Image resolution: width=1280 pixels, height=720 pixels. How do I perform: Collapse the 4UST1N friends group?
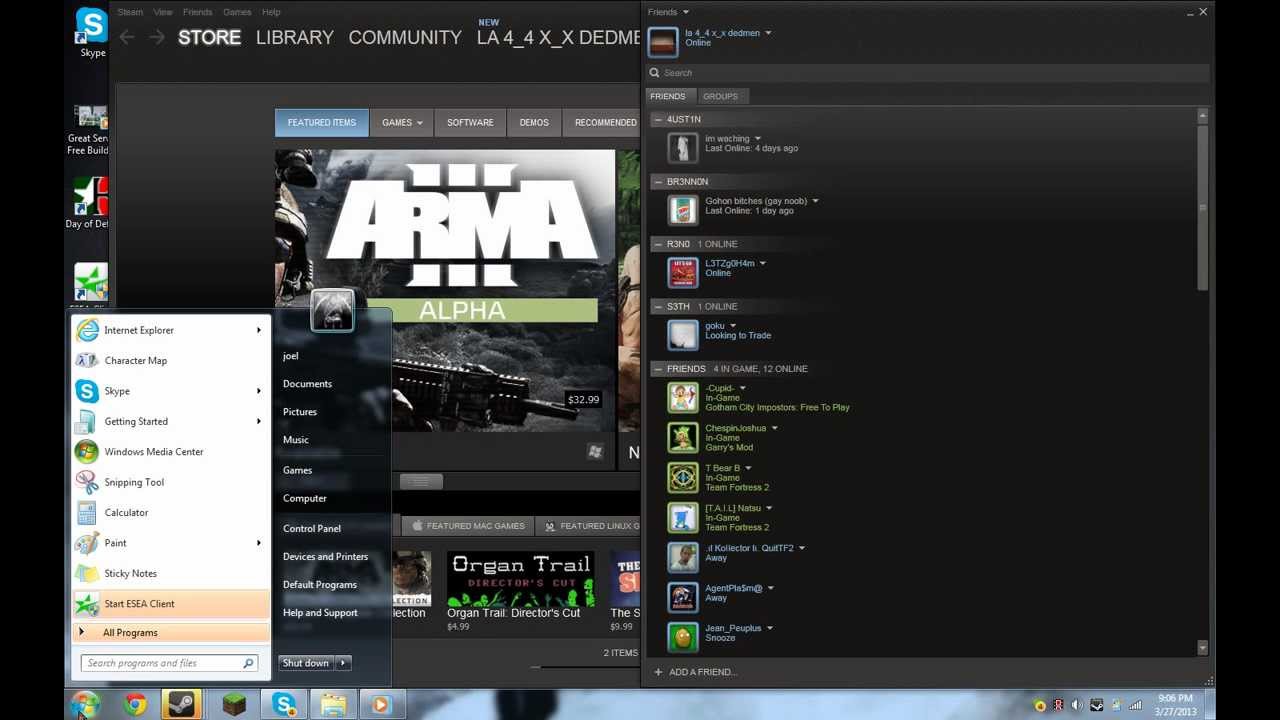[x=657, y=119]
